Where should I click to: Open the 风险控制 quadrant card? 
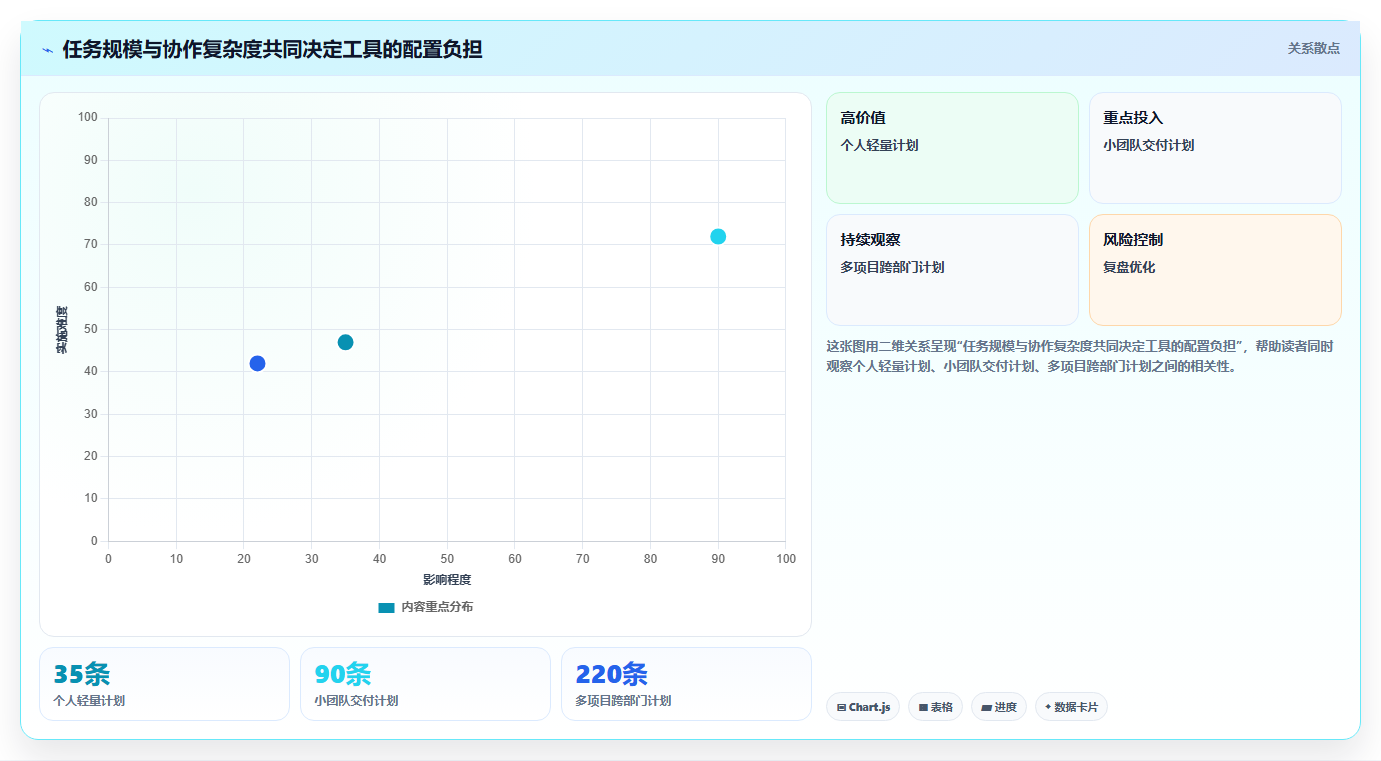coord(1215,270)
